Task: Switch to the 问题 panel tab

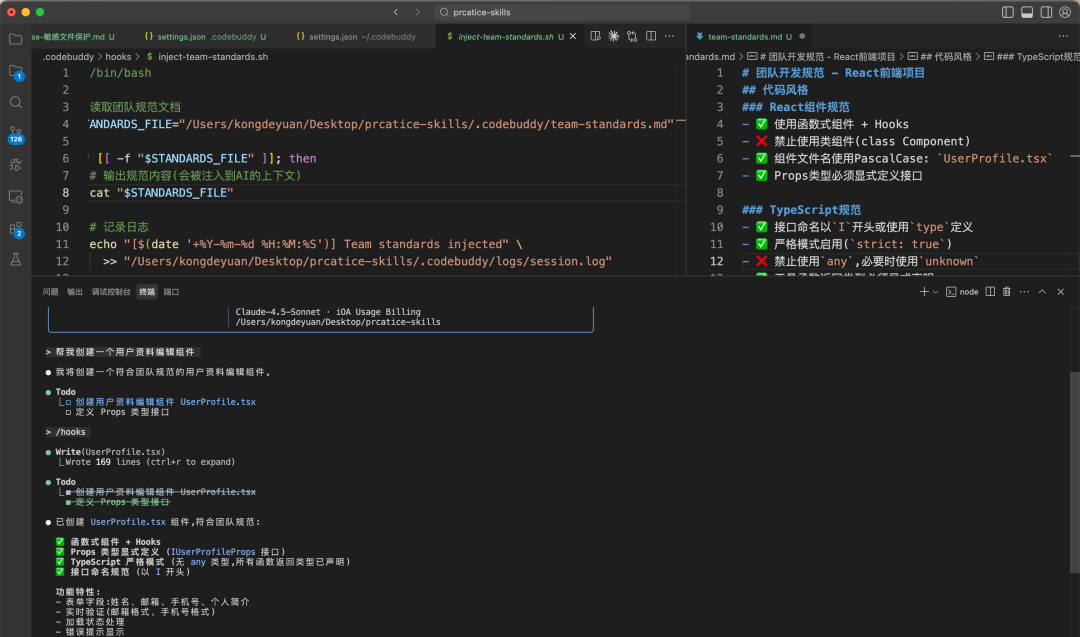Action: tap(50, 292)
